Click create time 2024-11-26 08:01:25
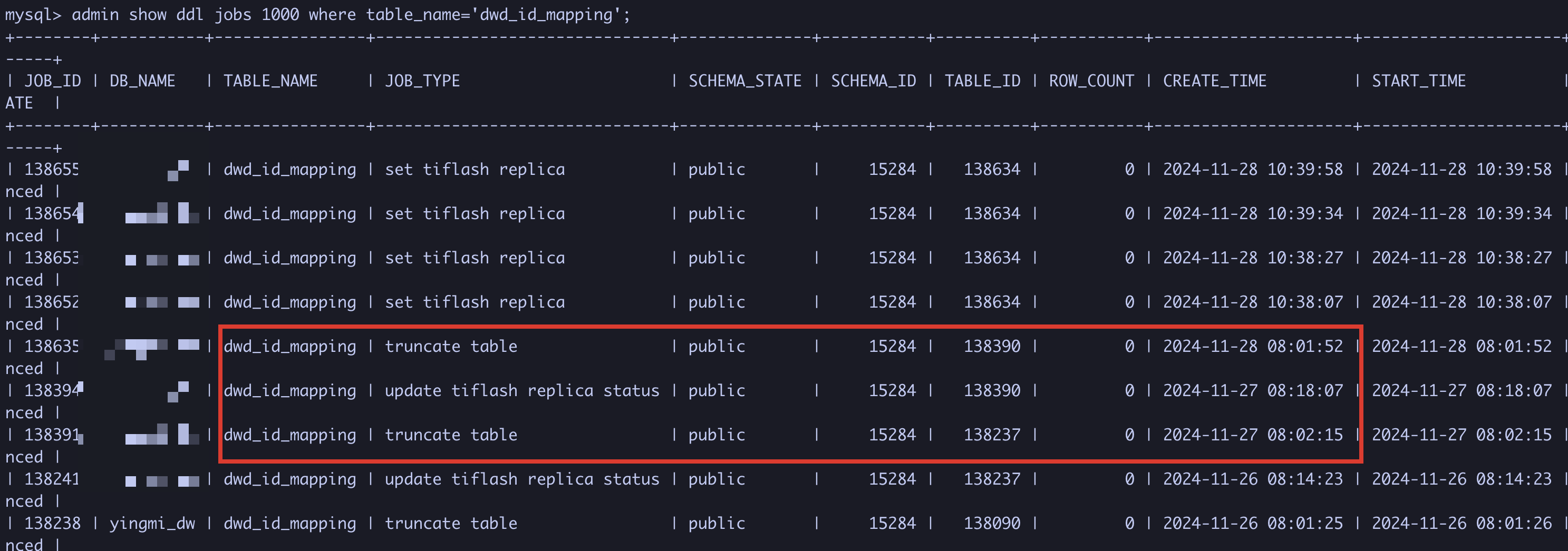This screenshot has width=1568, height=551. (1253, 524)
